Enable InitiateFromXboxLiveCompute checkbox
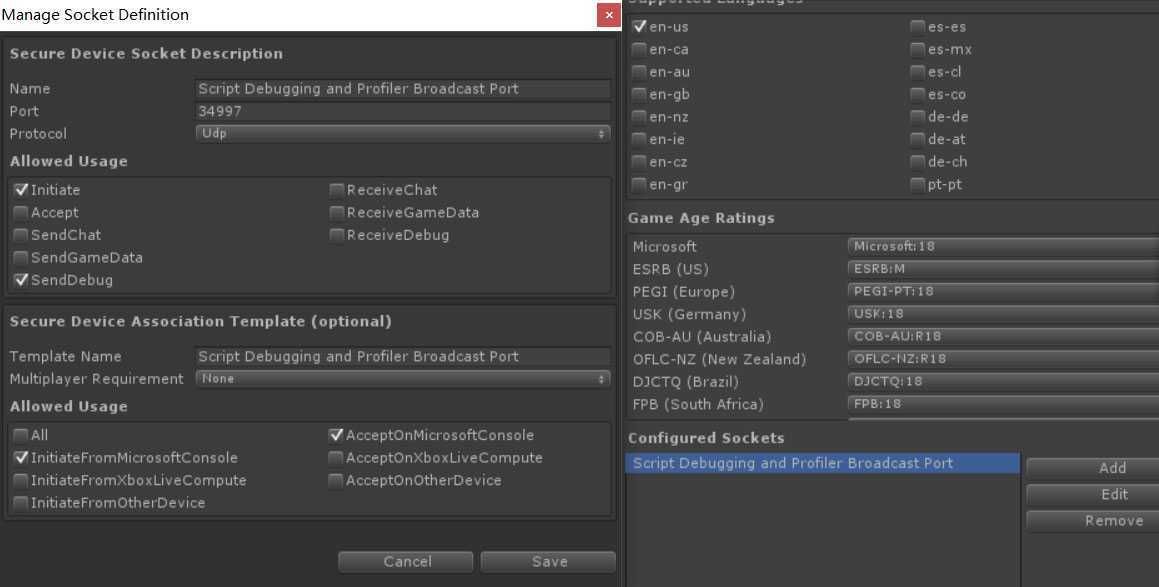The image size is (1159, 587). [x=21, y=481]
